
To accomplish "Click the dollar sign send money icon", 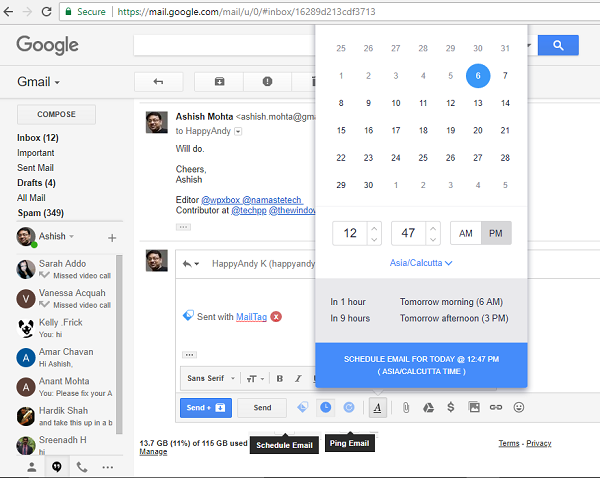I will (451, 407).
